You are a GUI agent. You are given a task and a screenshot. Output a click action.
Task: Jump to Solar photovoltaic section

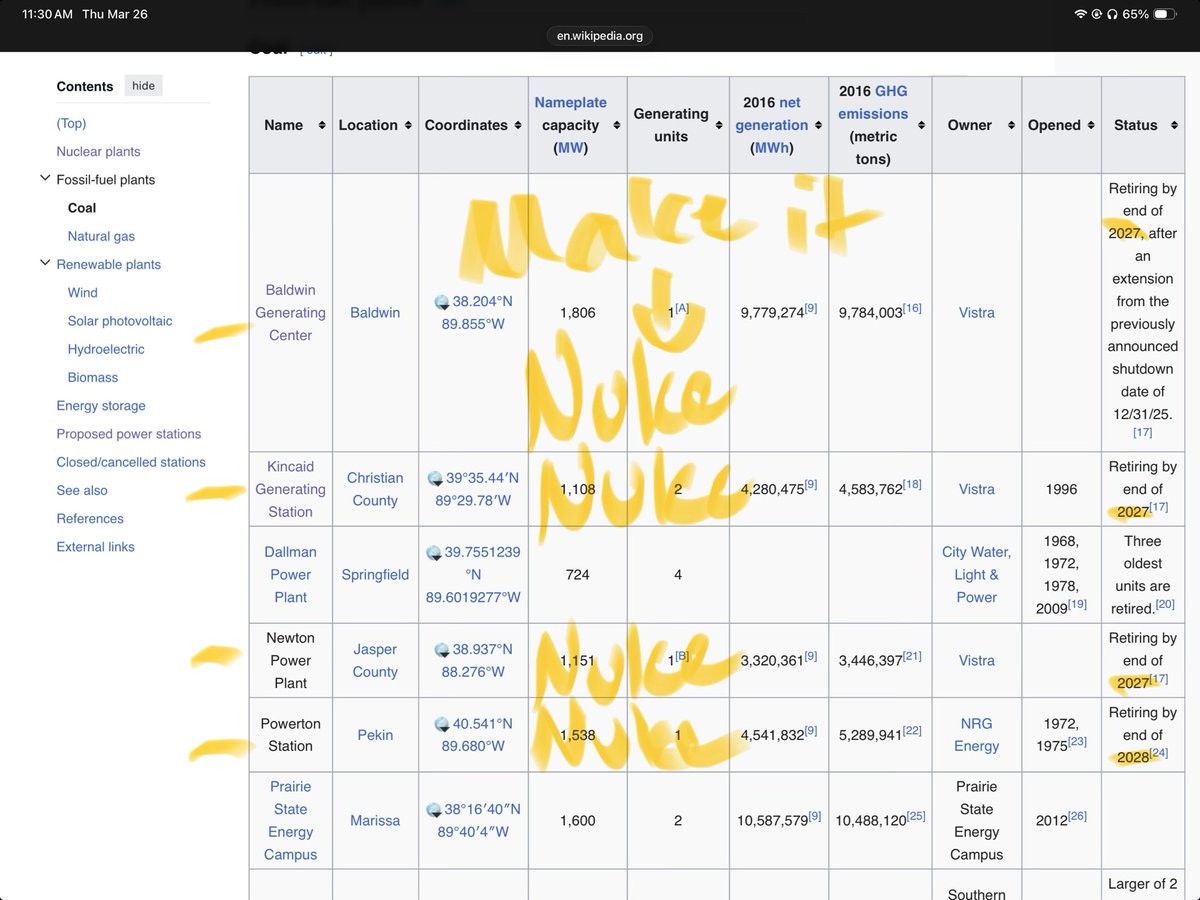tap(120, 321)
